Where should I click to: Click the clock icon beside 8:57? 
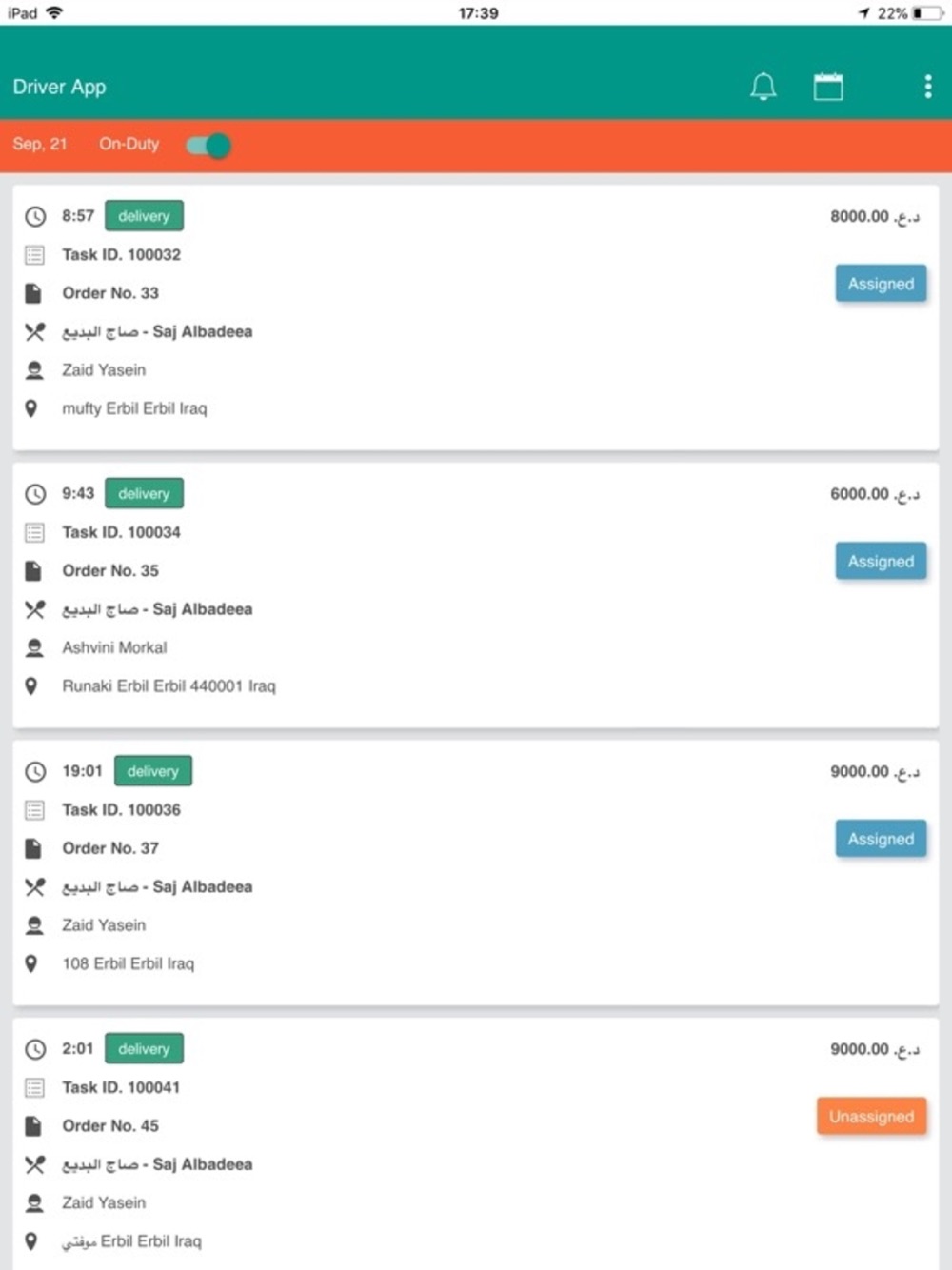pos(35,216)
